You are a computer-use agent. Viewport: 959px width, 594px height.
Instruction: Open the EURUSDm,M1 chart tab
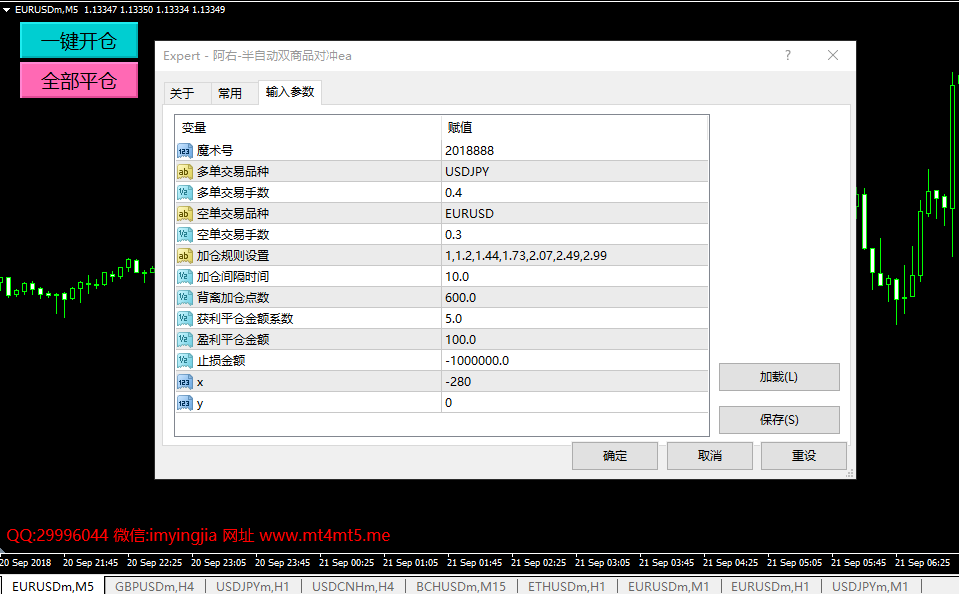coord(668,586)
